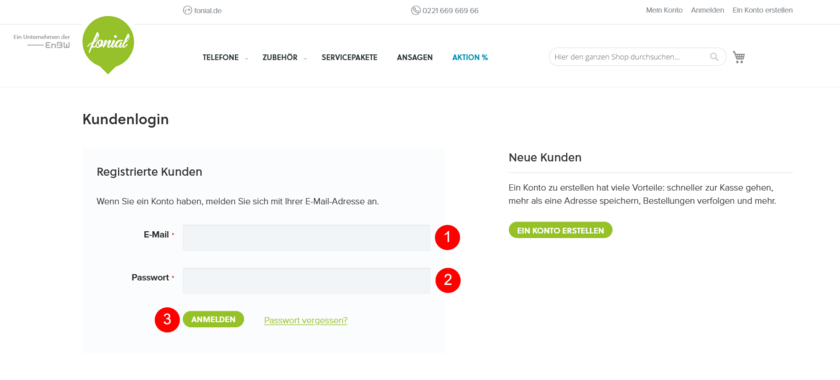Viewport: 840px width, 380px height.
Task: Click the top Anmelden link
Action: click(707, 10)
